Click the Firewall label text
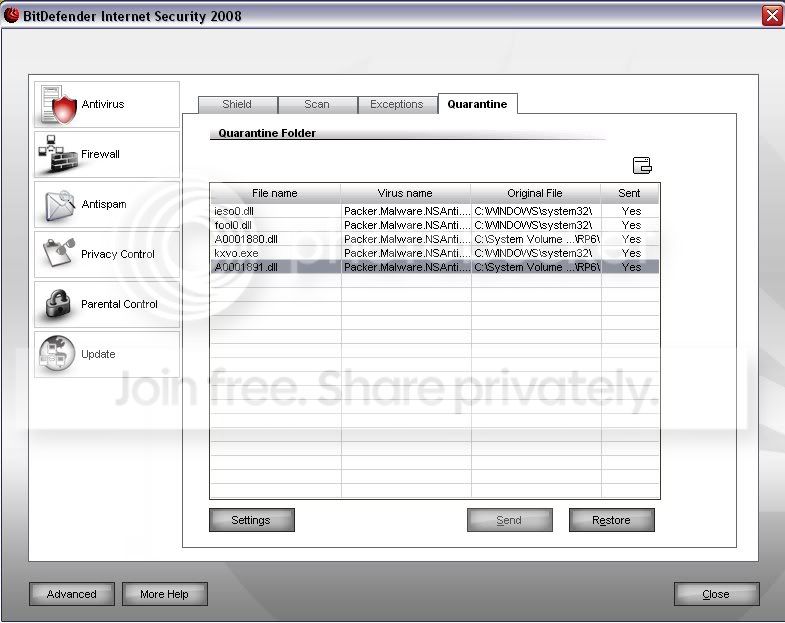Viewport: 785px width, 623px height. point(100,154)
